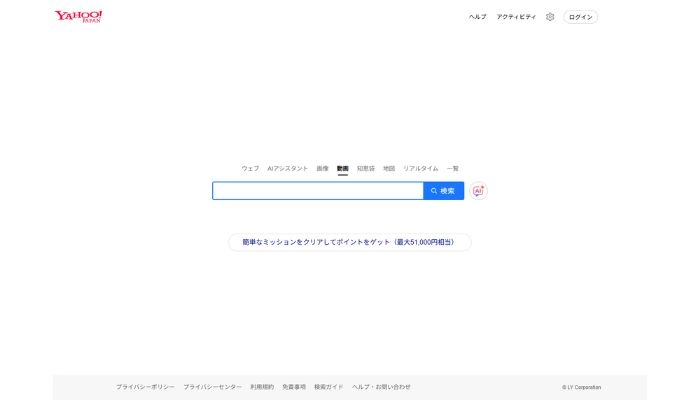Open the プライバシーポリシー footer link

(x=145, y=387)
